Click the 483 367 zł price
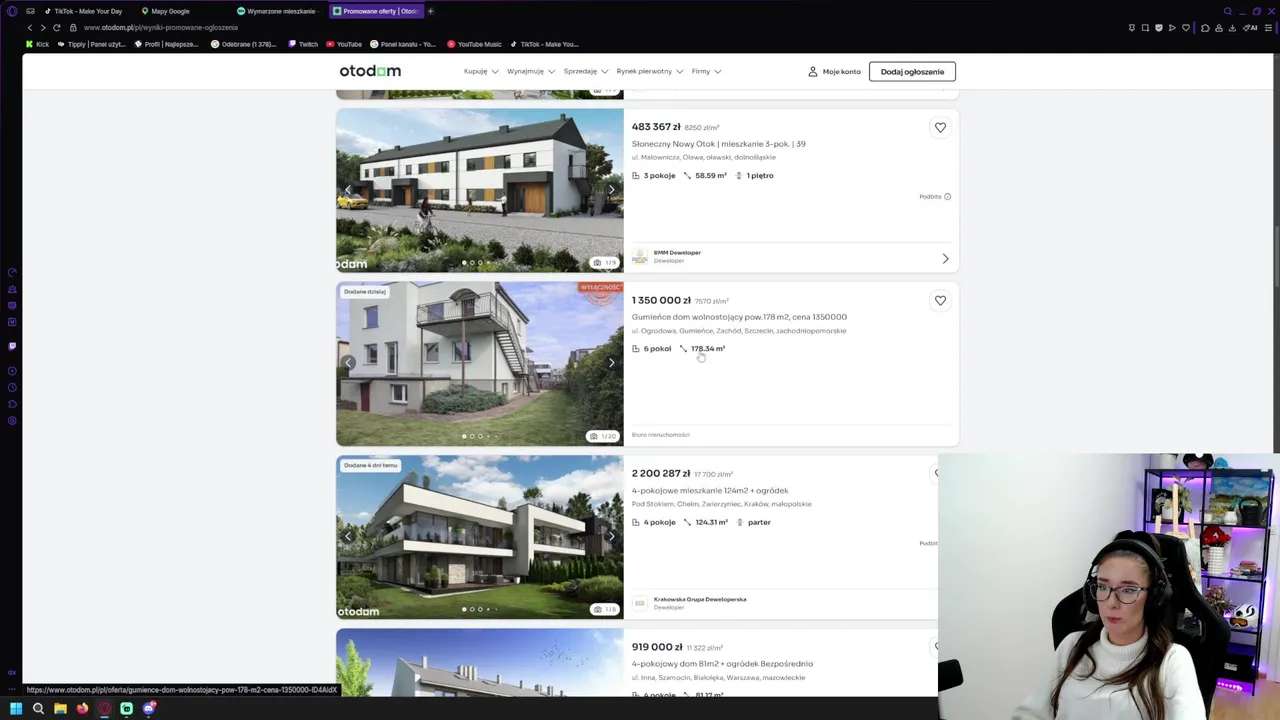 point(656,127)
